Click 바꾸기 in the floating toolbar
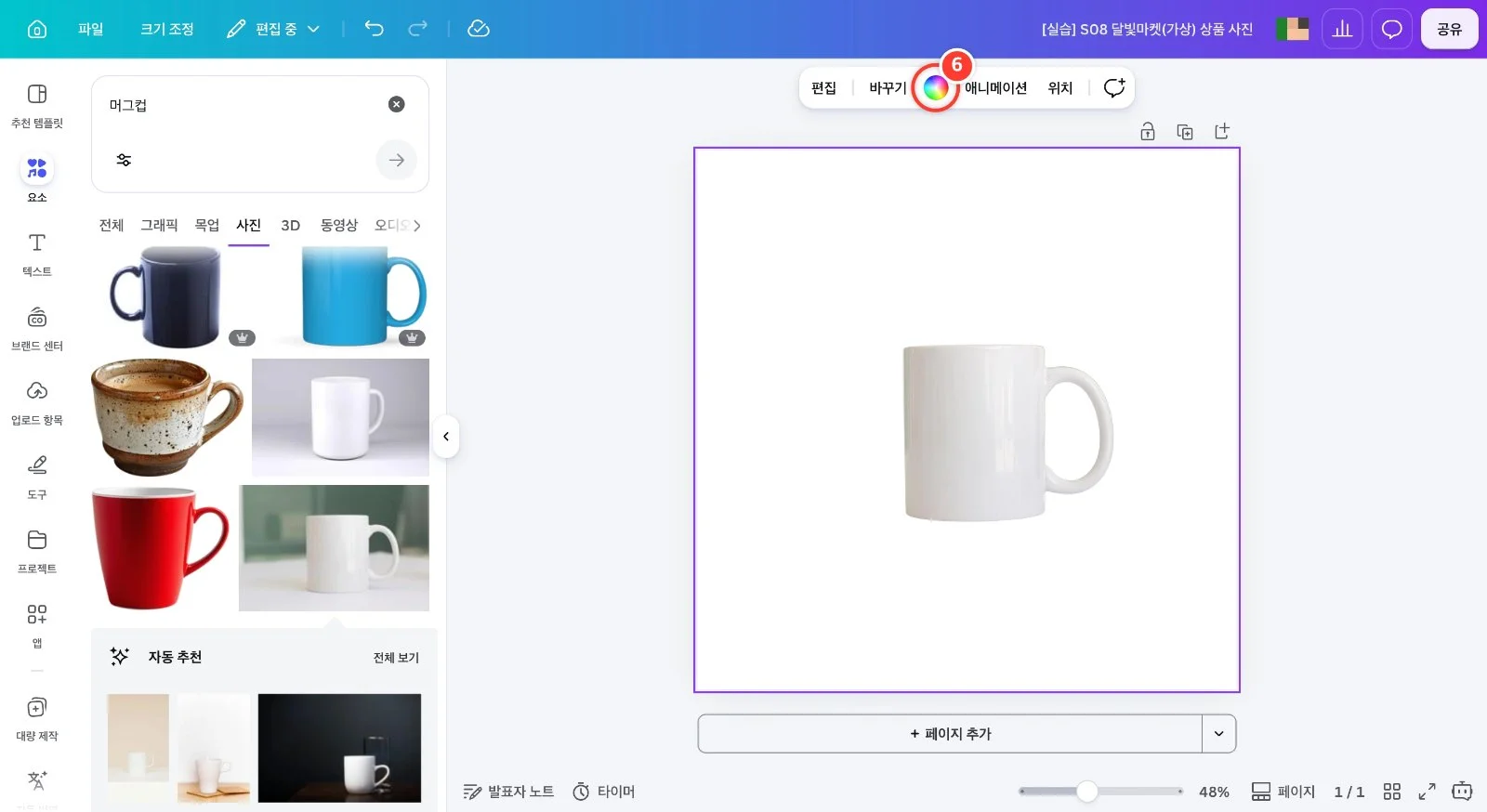 tap(888, 87)
